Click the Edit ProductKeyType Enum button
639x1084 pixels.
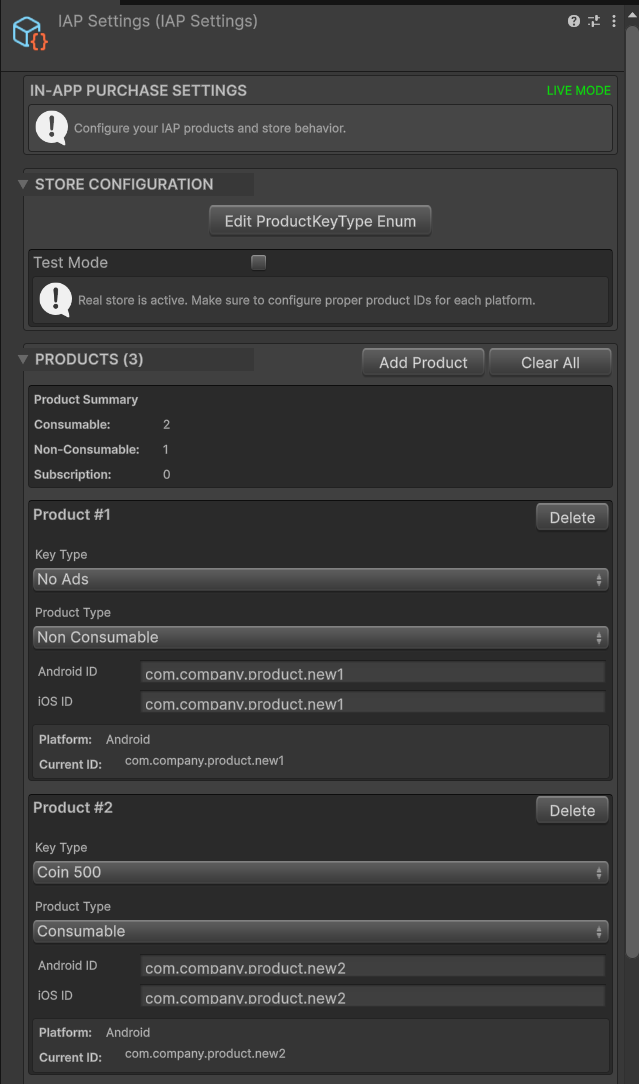coord(320,220)
